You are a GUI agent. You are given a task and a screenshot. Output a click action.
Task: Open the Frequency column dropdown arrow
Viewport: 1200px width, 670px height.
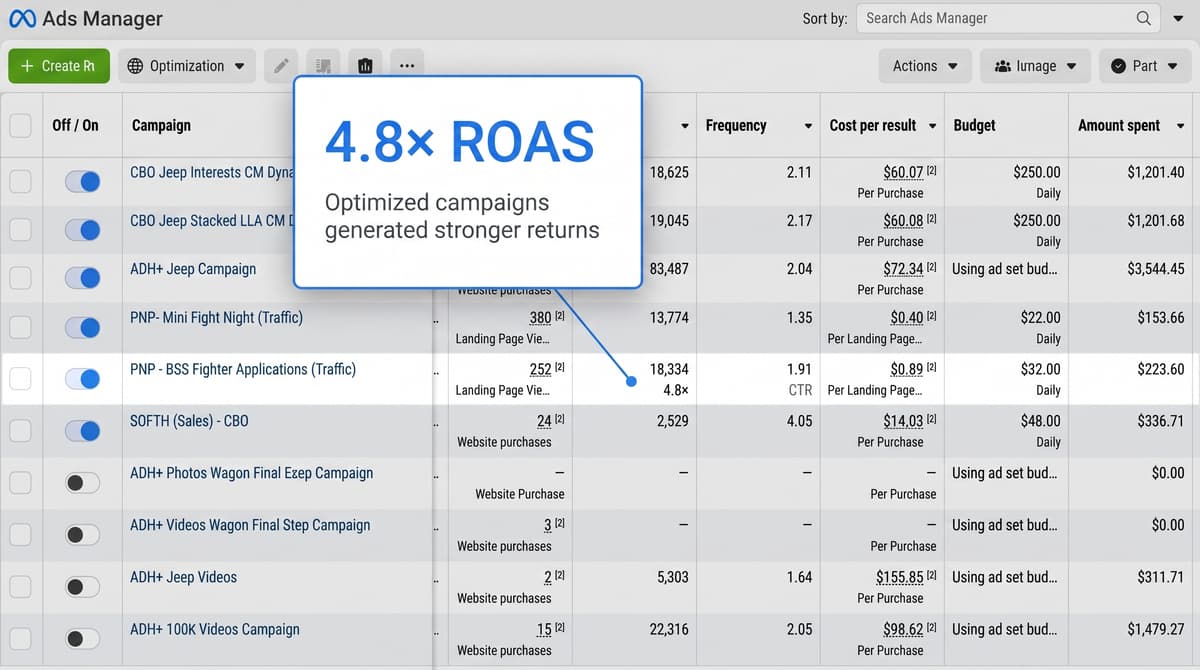(808, 126)
